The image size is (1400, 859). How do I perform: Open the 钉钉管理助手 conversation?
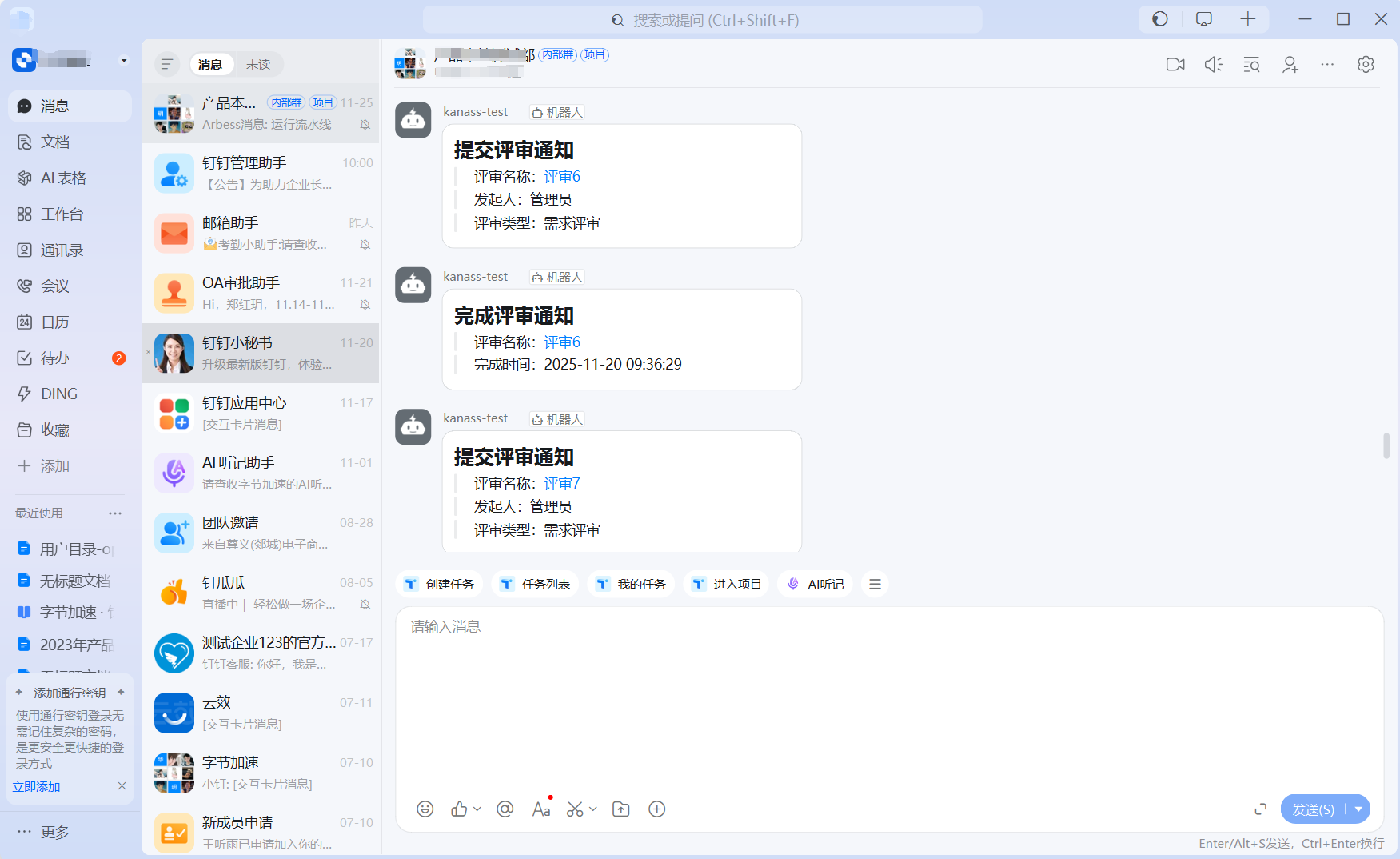coord(261,174)
